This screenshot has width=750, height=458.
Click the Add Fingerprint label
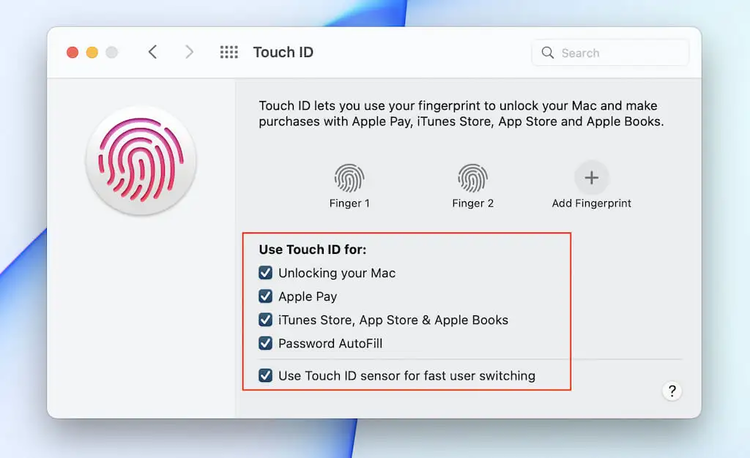click(x=592, y=203)
